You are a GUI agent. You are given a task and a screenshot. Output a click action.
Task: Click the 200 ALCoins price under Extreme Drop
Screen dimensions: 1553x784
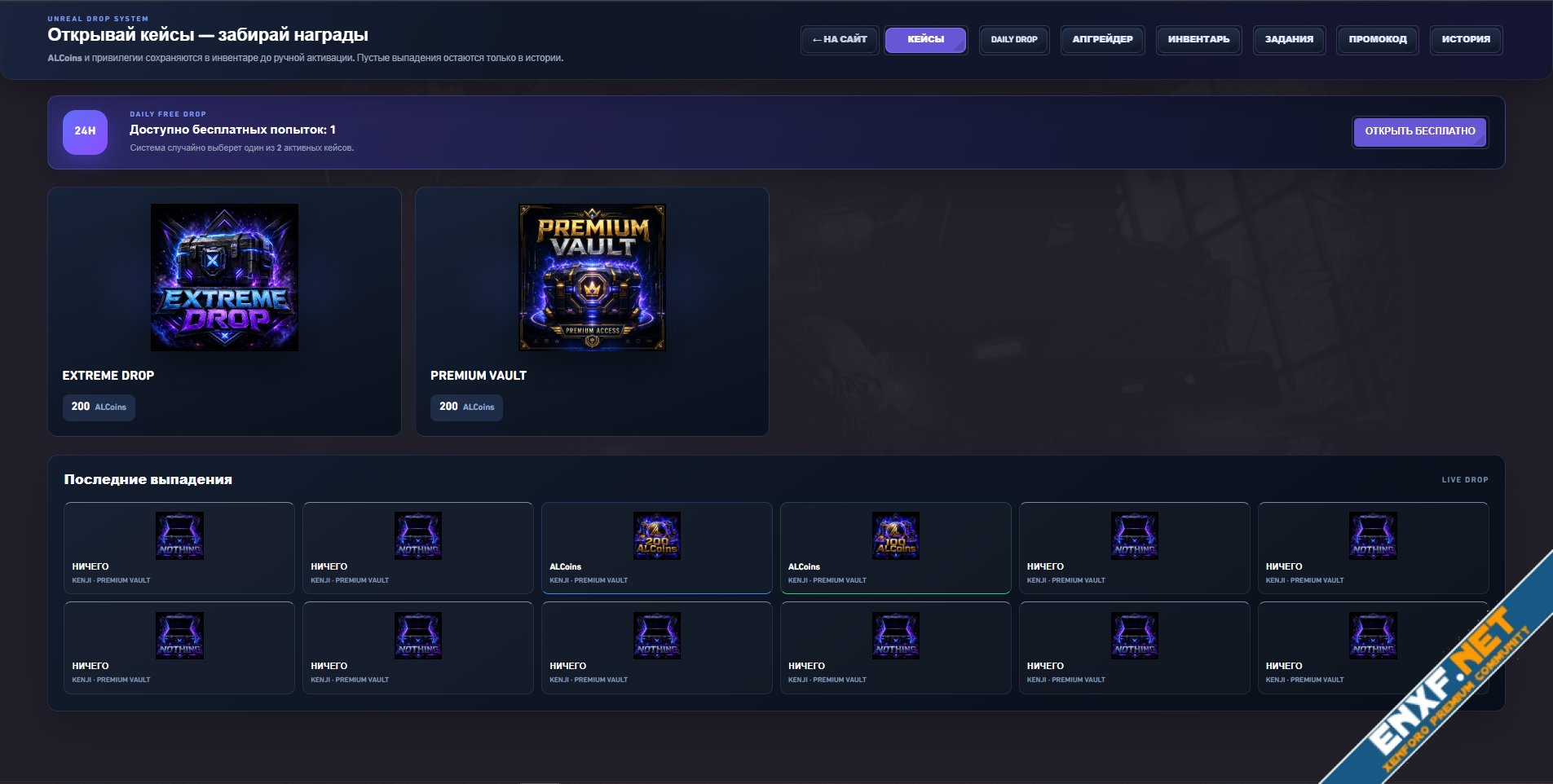(x=99, y=407)
